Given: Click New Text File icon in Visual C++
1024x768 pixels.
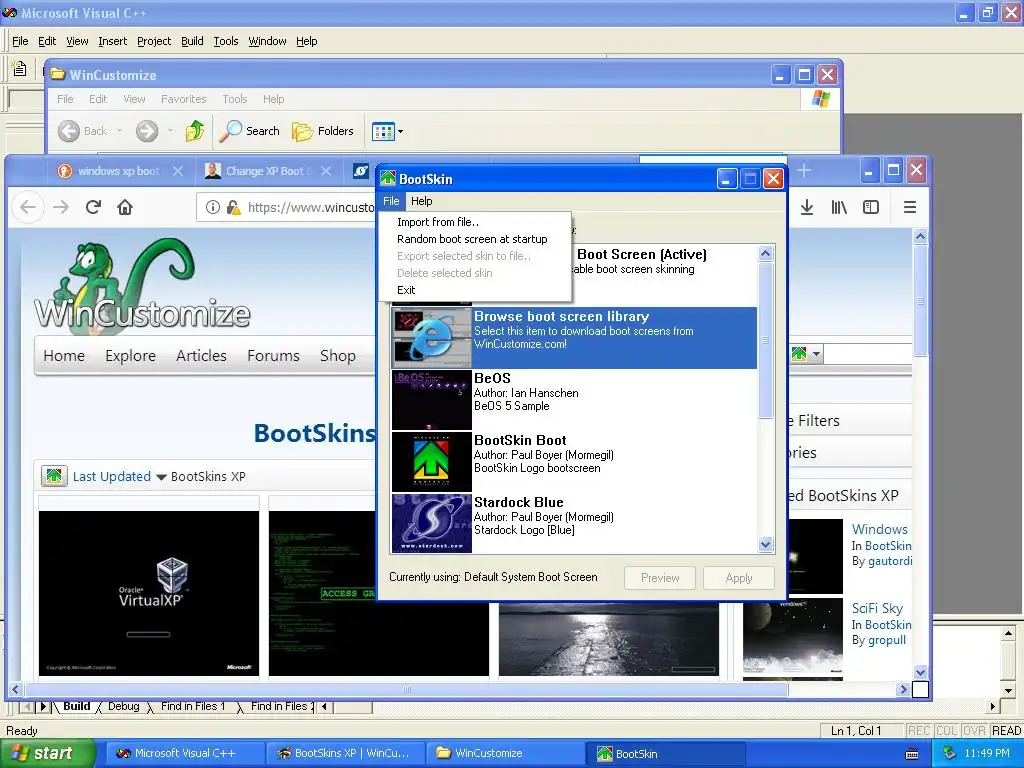Looking at the screenshot, I should (20, 68).
